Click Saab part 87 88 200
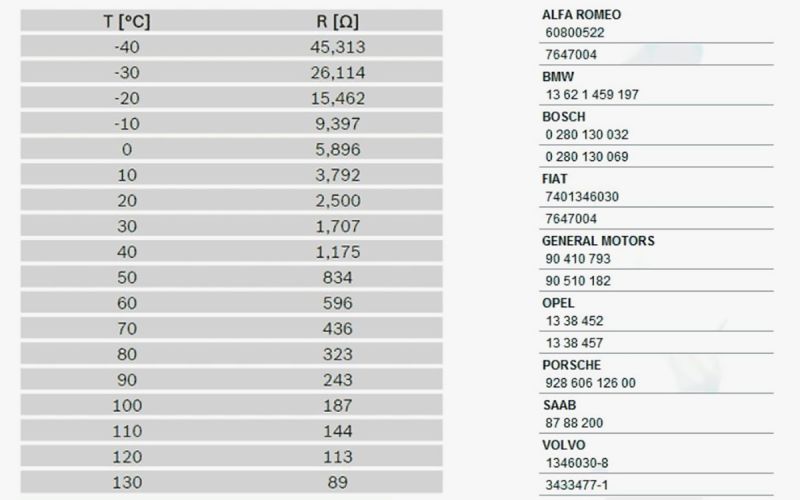800x500 pixels. (x=574, y=423)
